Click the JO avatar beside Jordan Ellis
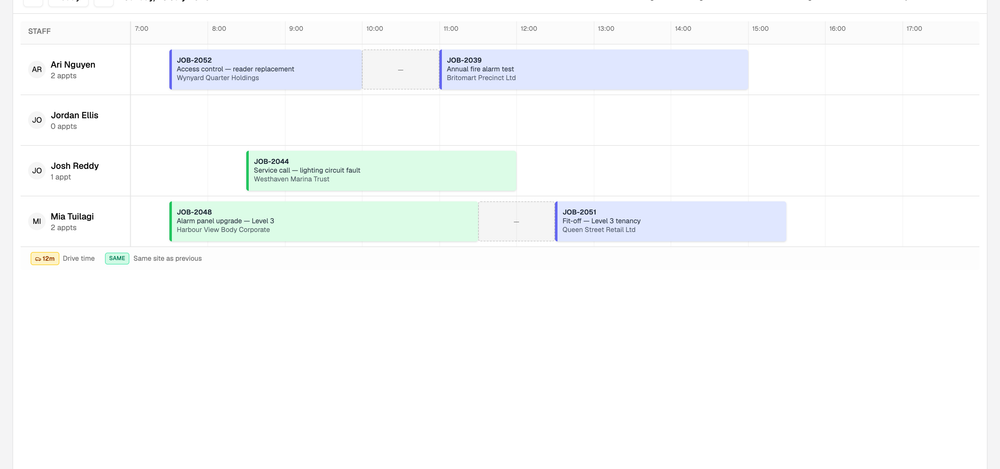Image resolution: width=1000 pixels, height=469 pixels. [37, 120]
